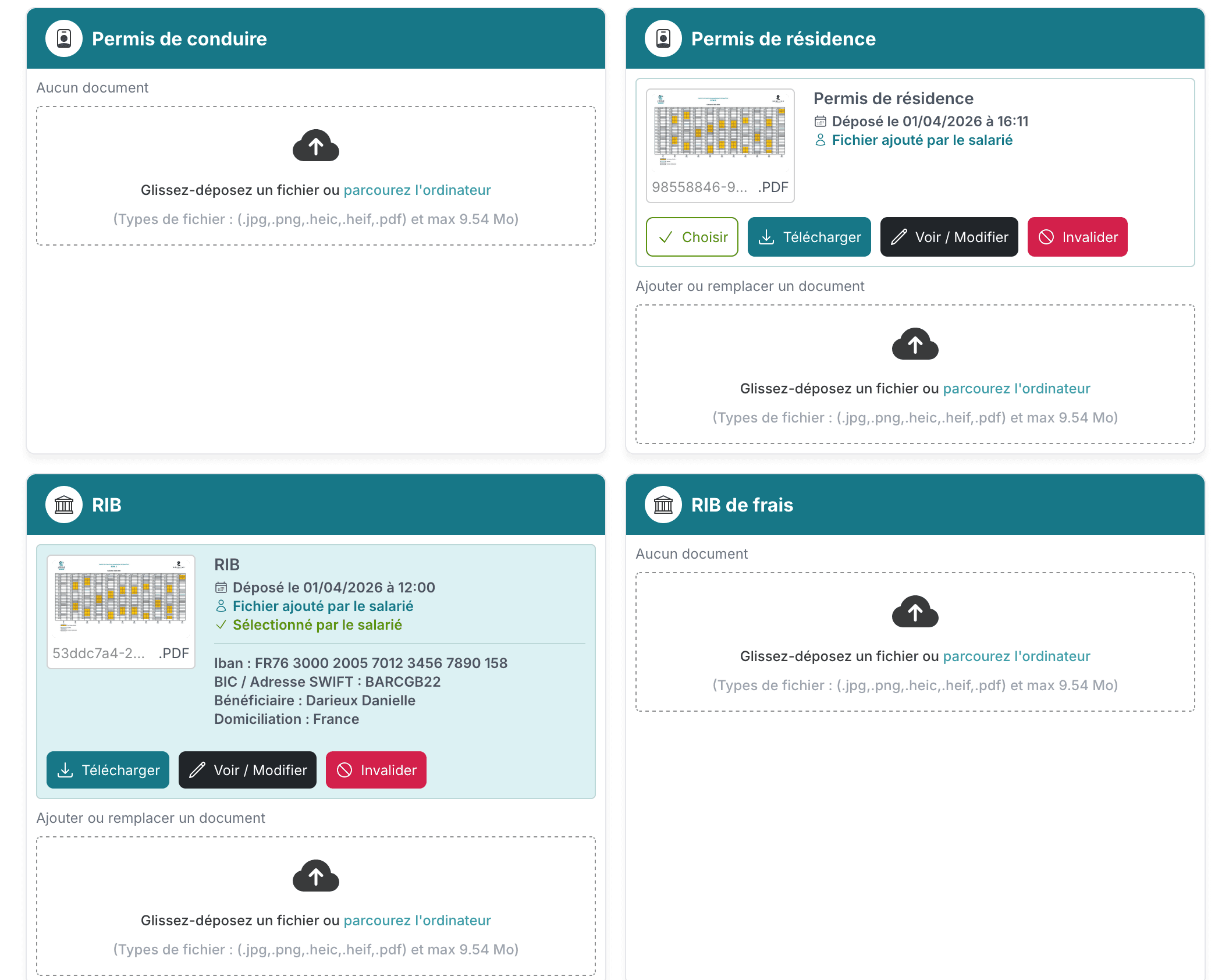Download the RIB document

(108, 770)
